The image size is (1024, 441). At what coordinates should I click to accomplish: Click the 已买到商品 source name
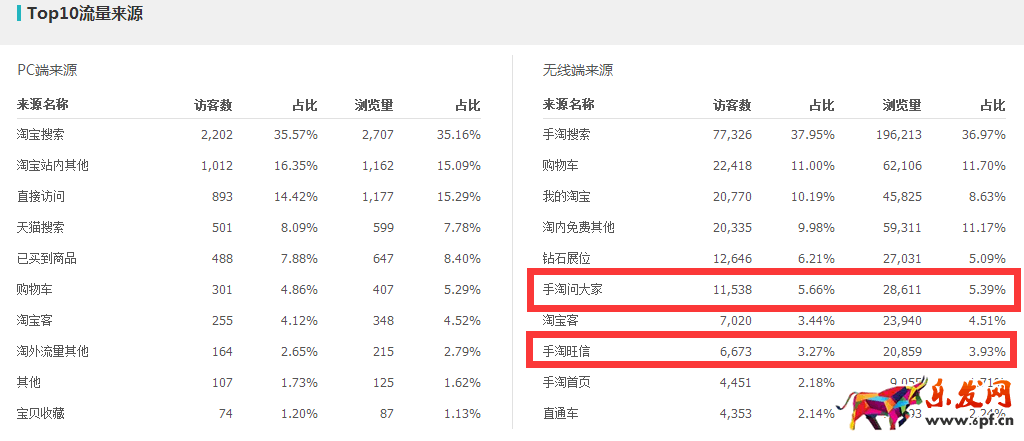(x=47, y=258)
